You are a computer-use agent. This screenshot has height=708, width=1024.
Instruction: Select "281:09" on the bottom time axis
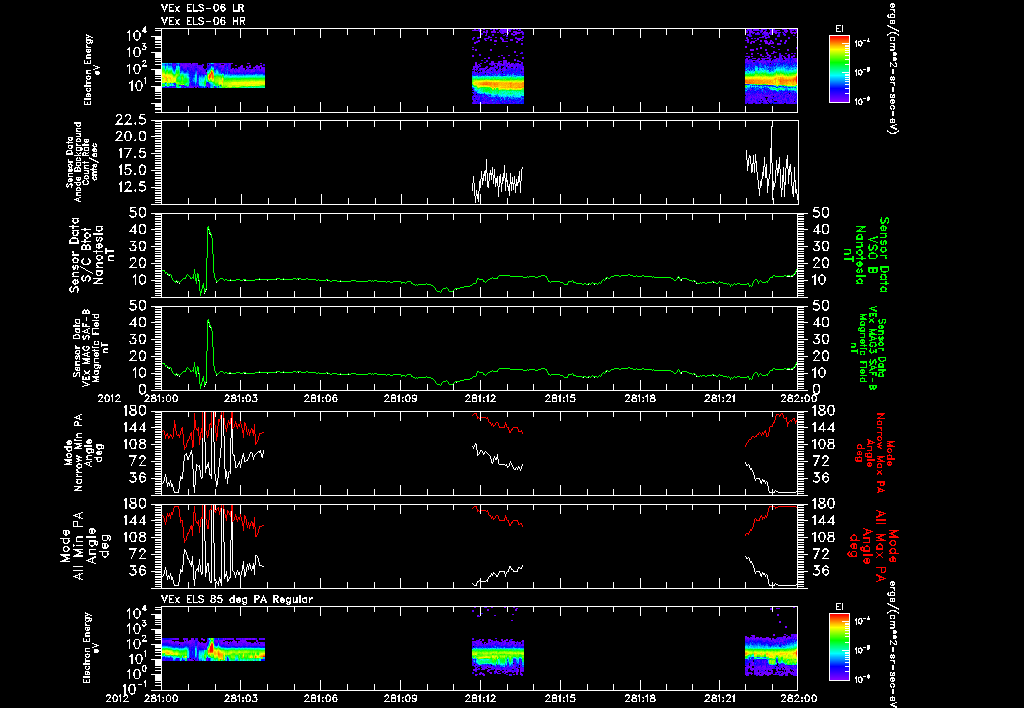point(400,698)
